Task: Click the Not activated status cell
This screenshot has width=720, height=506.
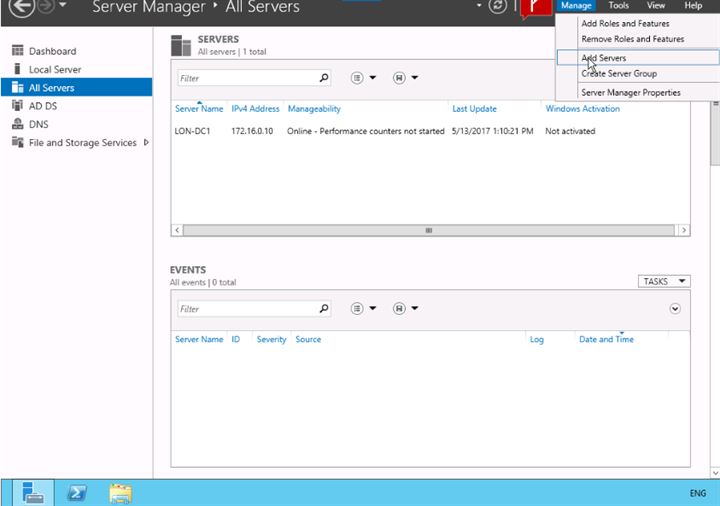Action: point(570,131)
